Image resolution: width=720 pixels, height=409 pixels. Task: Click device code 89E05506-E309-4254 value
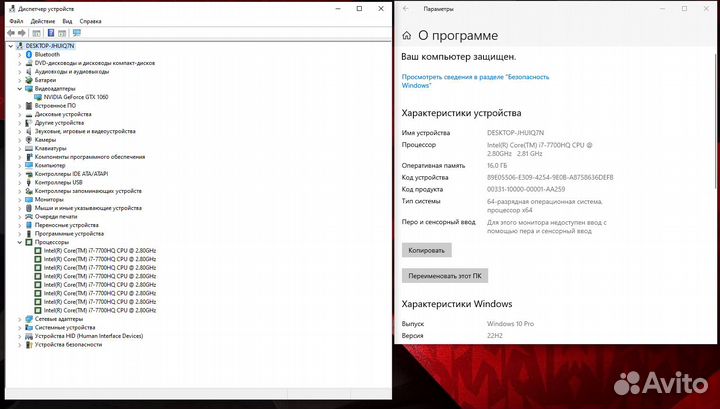[x=550, y=177]
